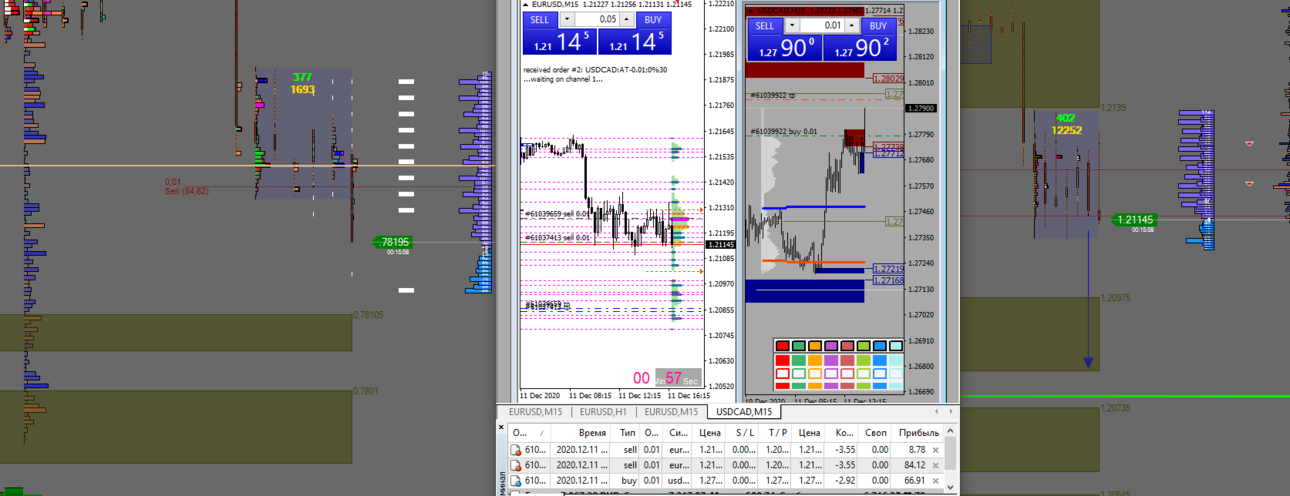The image size is (1290, 496).
Task: Close the buy order with 66.91 profit
Action: point(935,480)
